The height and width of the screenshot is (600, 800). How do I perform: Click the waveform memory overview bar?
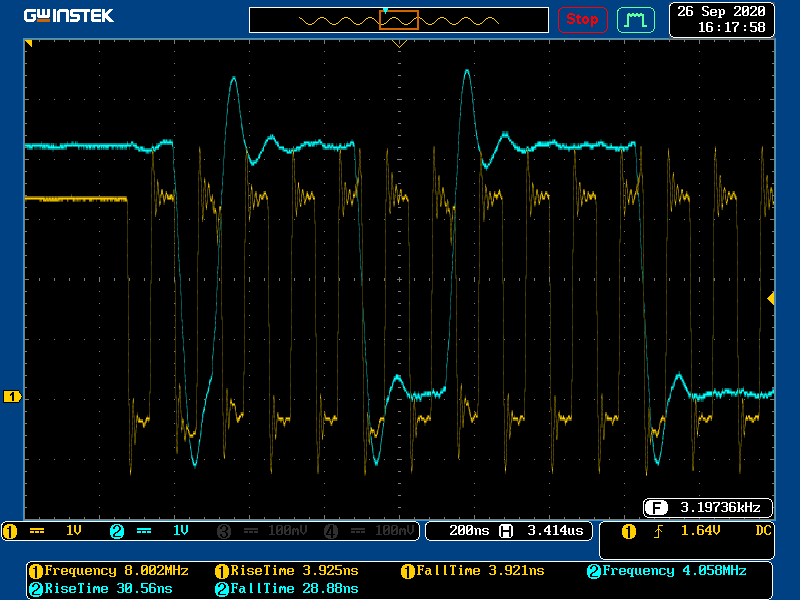pyautogui.click(x=399, y=20)
